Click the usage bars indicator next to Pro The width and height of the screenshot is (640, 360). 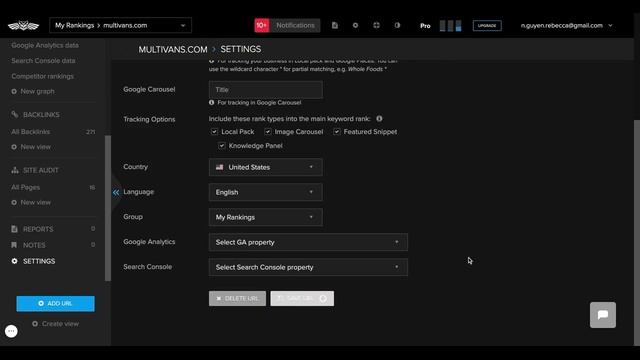click(451, 26)
